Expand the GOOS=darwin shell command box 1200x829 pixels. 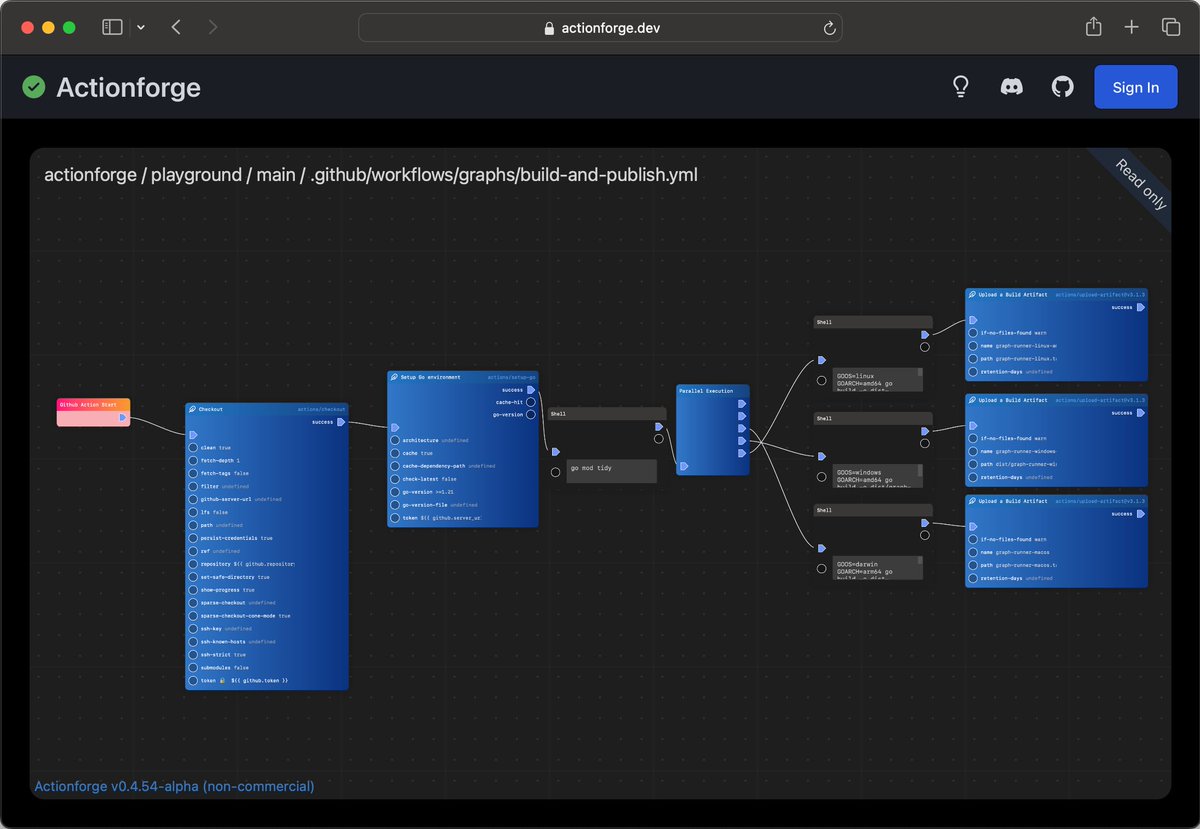877,567
